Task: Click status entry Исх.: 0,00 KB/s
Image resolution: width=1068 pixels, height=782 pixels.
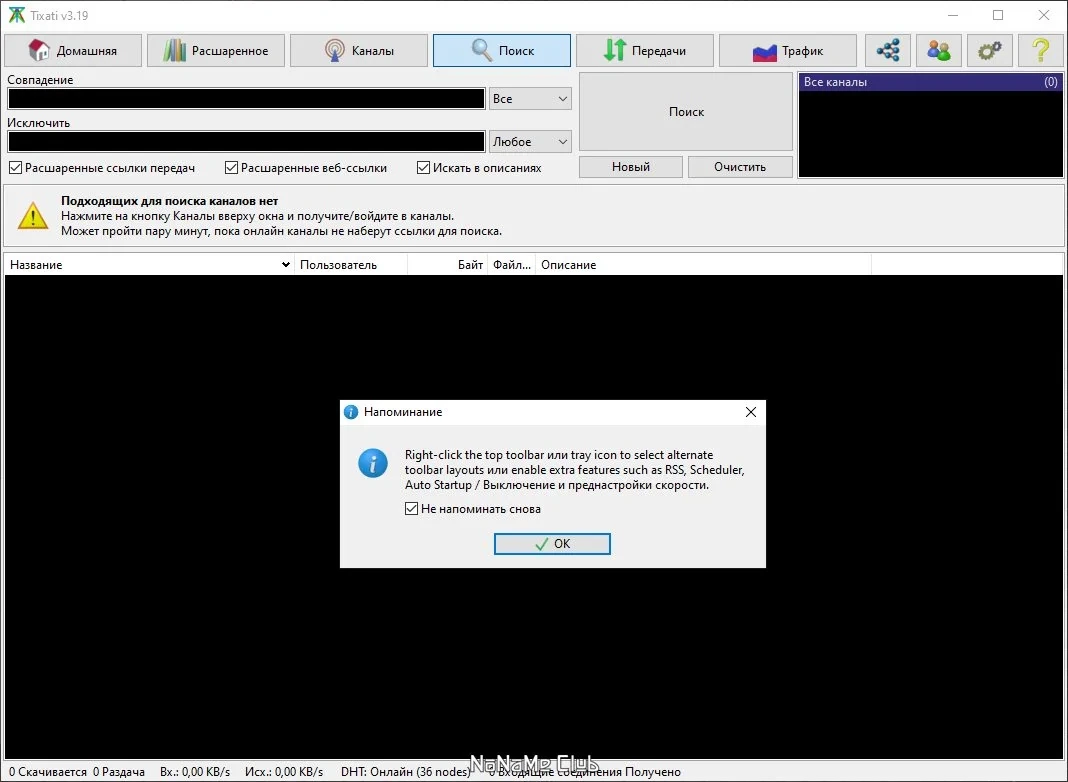Action: (284, 772)
